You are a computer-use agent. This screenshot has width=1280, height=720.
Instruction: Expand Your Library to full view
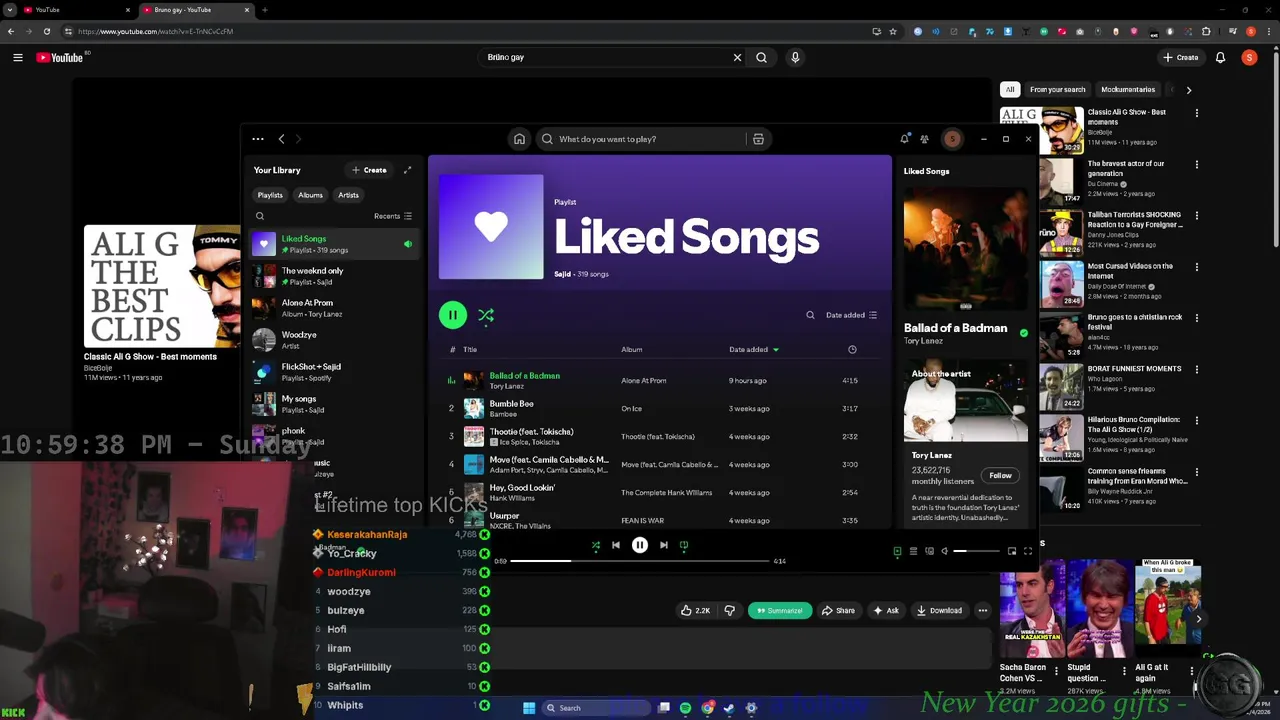(407, 170)
